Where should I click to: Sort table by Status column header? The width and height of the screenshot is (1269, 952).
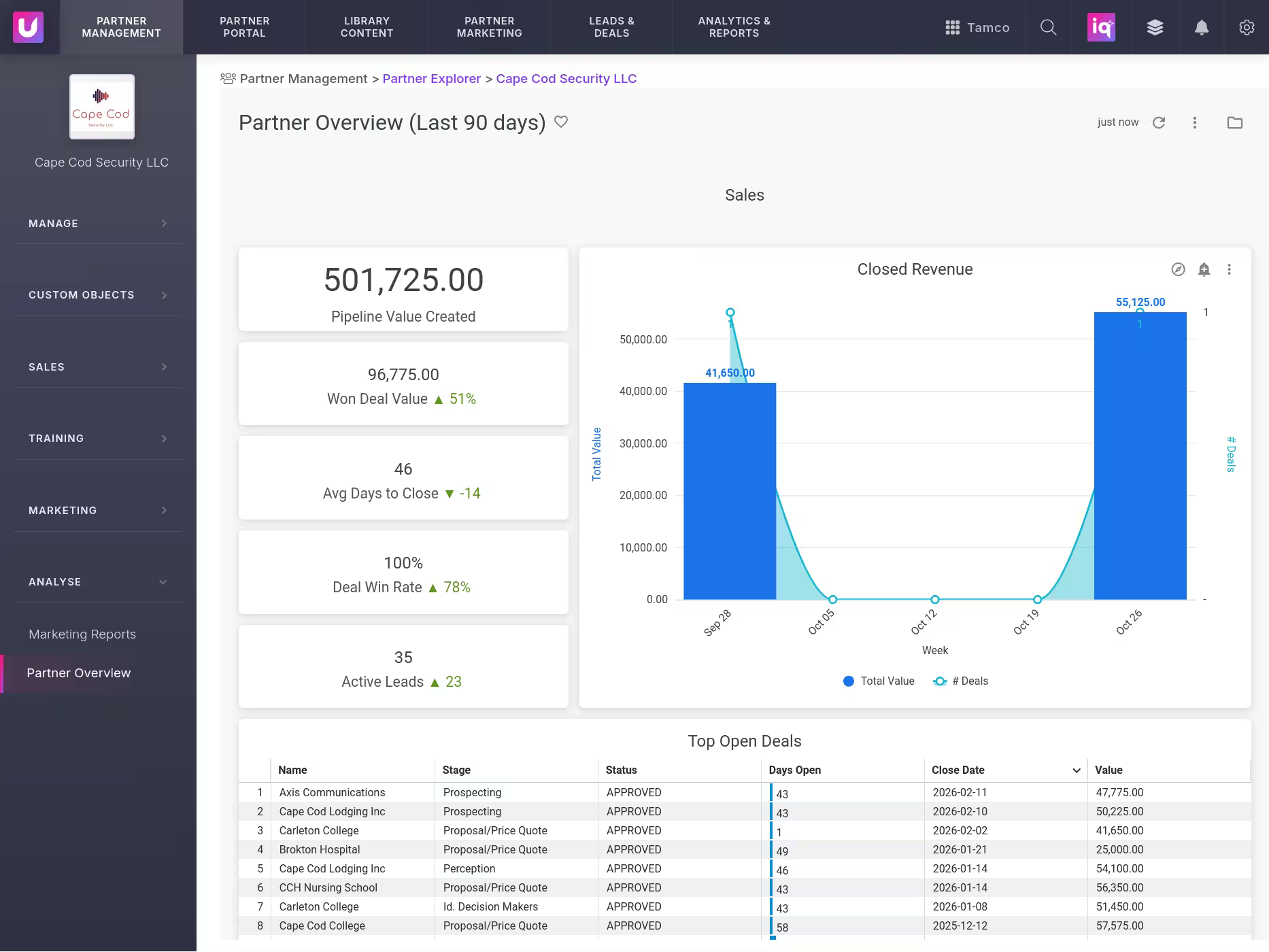coord(621,770)
